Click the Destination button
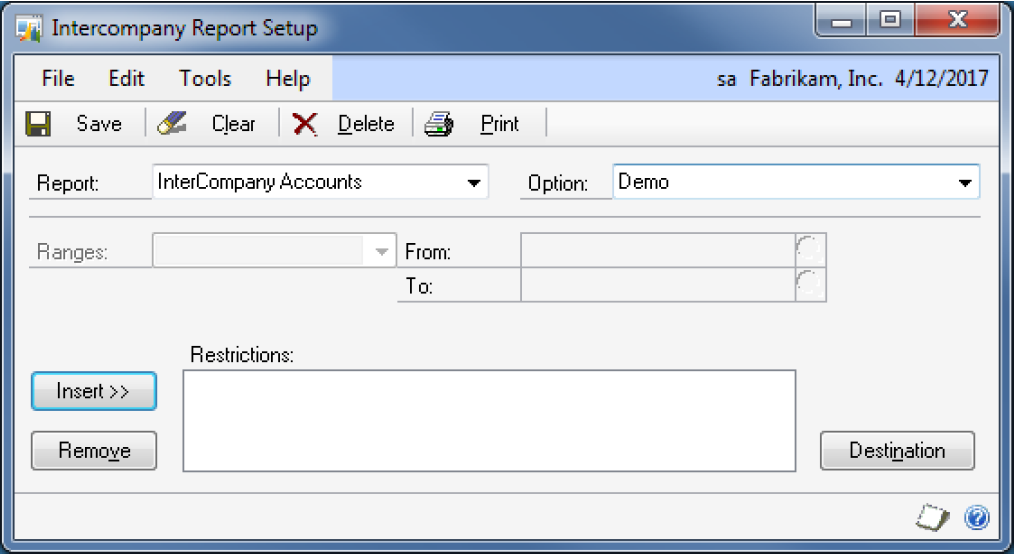1016x556 pixels. 897,451
